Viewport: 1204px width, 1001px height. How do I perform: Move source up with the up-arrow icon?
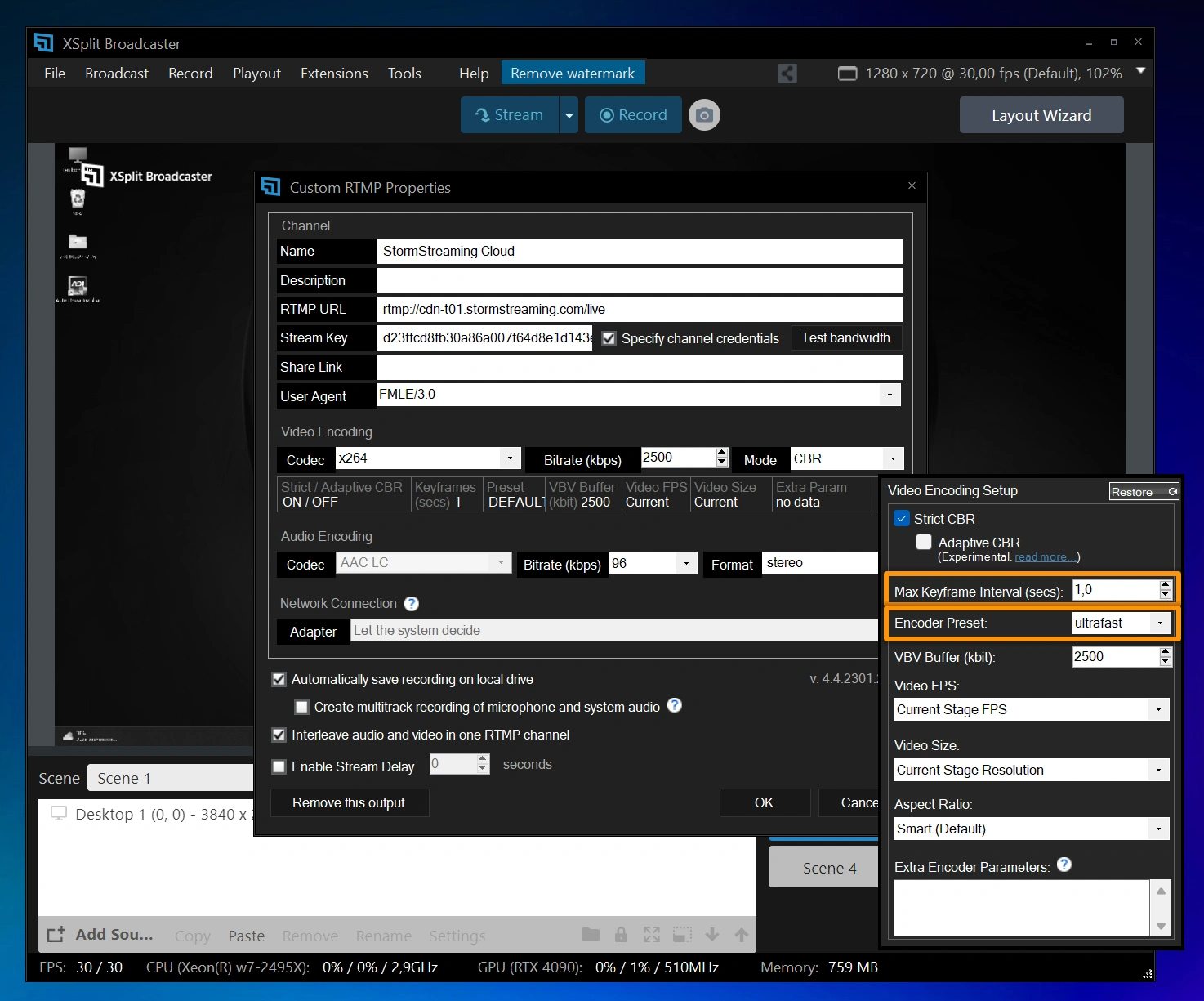coord(742,934)
